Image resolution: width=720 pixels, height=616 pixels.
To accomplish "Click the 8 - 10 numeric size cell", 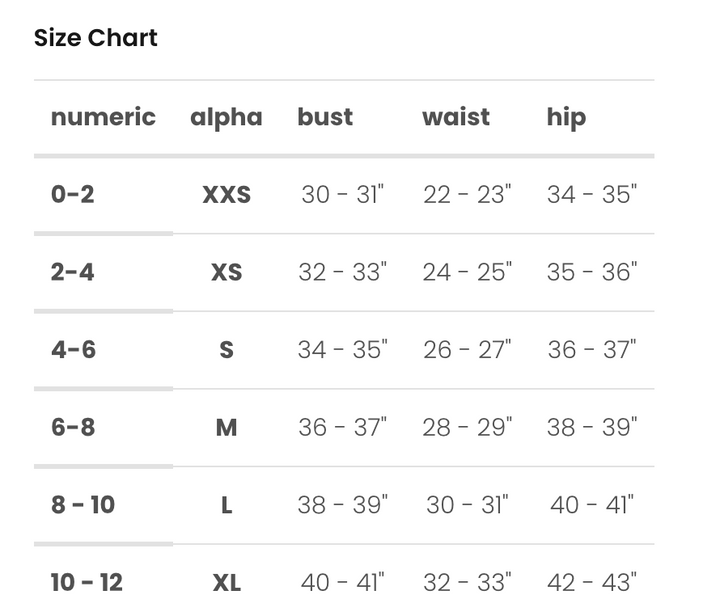I will point(83,505).
